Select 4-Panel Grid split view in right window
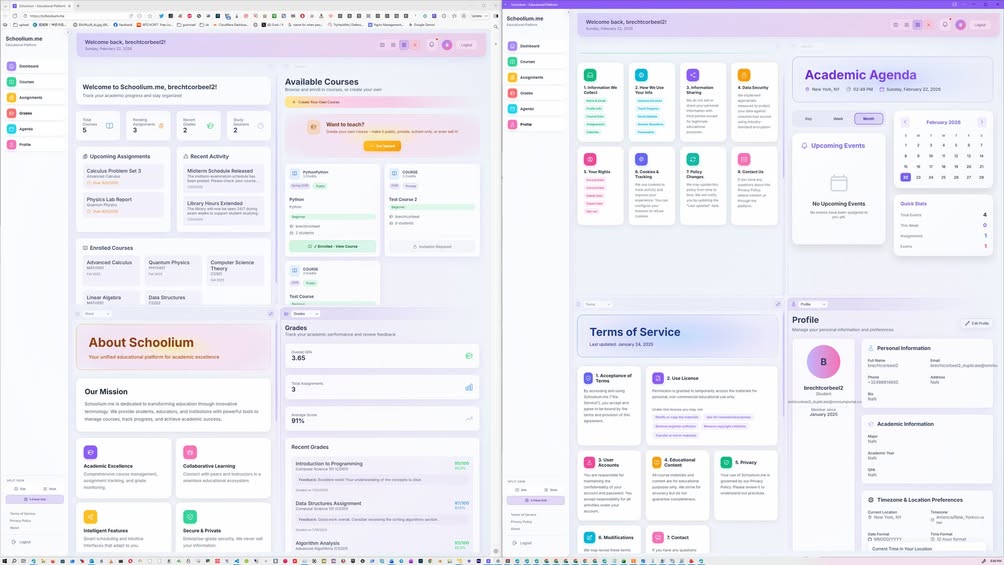The width and height of the screenshot is (1004, 565). point(536,499)
